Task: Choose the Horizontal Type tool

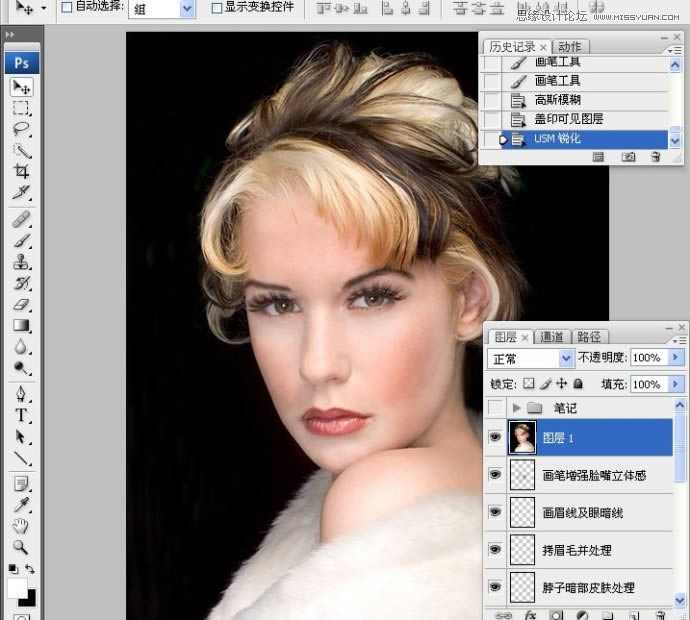Action: click(x=21, y=415)
